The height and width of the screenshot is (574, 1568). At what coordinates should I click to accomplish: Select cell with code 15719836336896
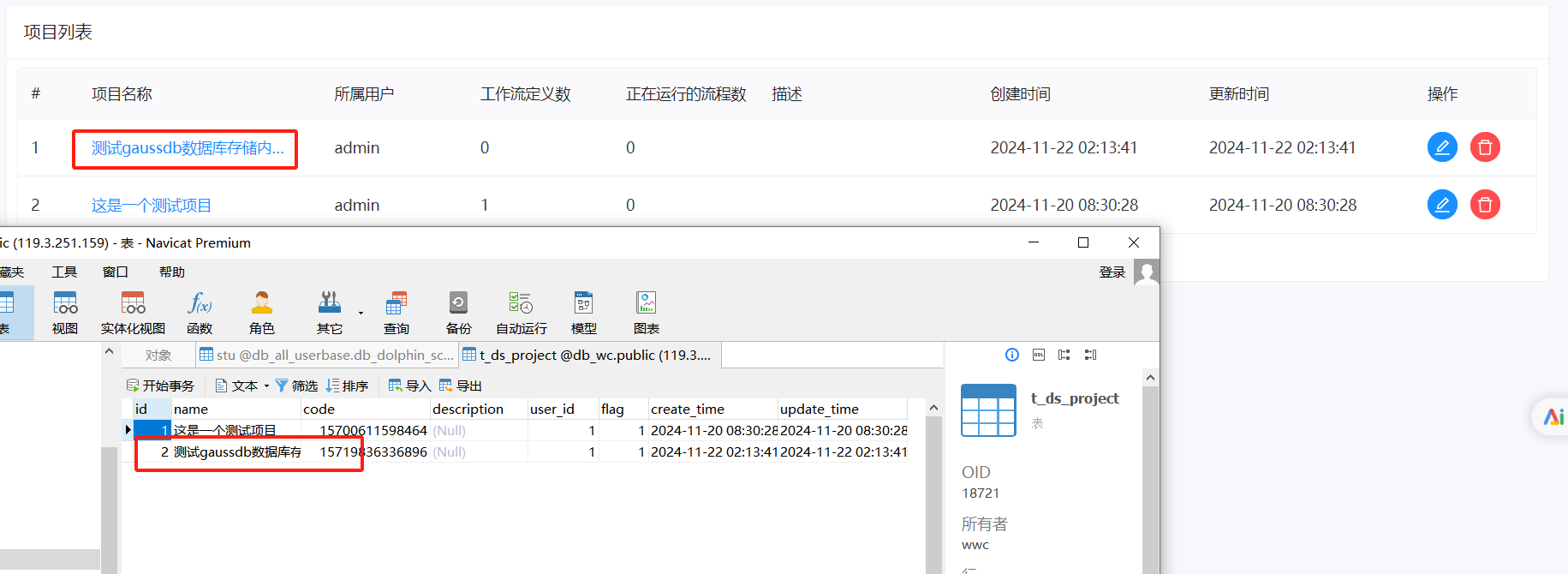(x=366, y=451)
